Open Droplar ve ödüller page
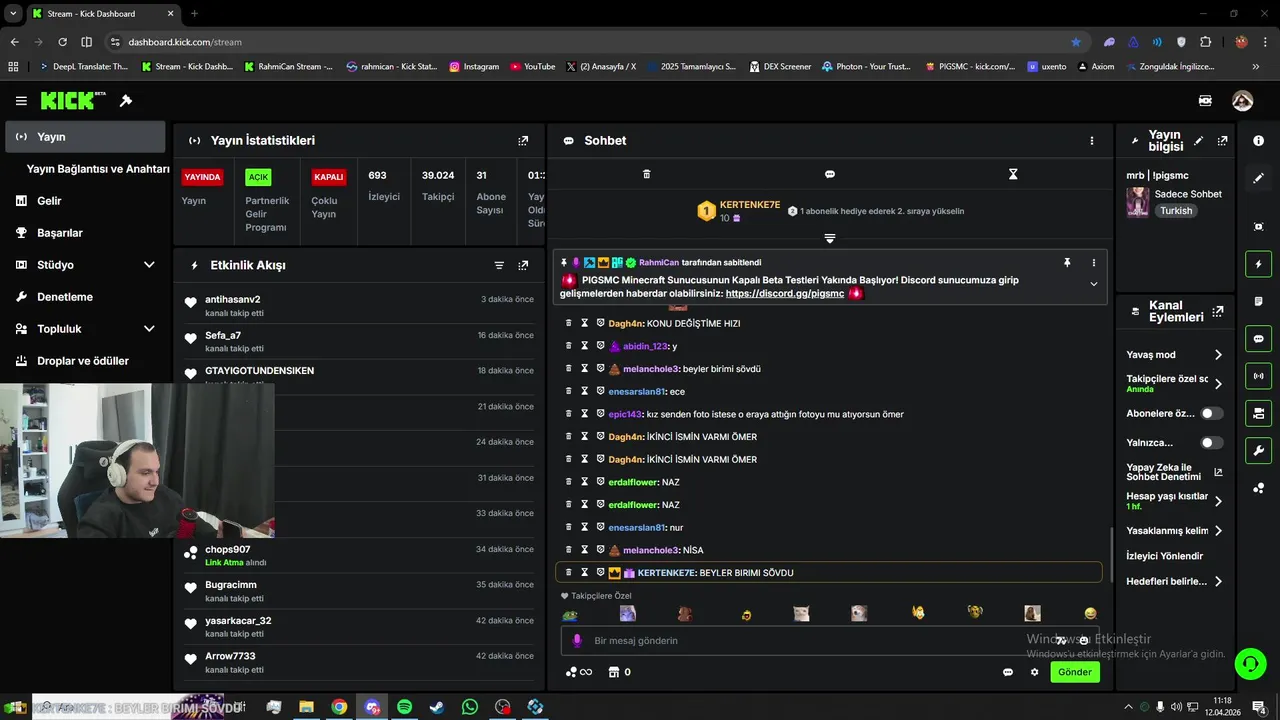Image resolution: width=1280 pixels, height=720 pixels. [x=85, y=361]
